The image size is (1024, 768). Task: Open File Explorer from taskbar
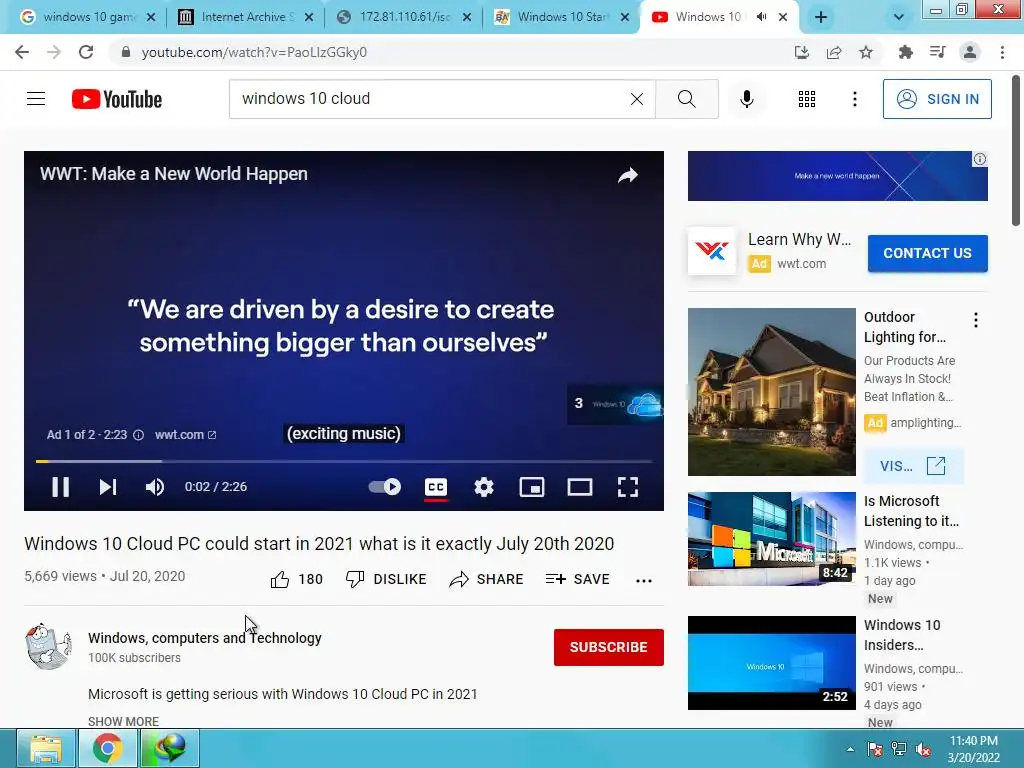(x=45, y=748)
